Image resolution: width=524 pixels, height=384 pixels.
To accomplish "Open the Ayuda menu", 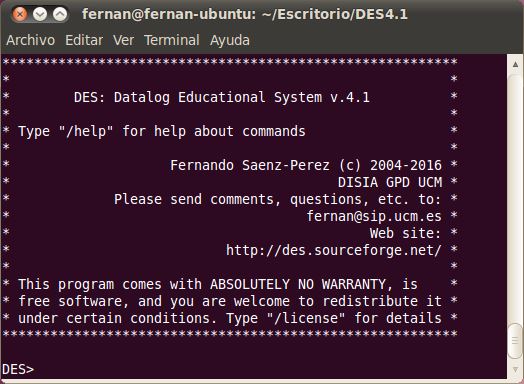I will (x=230, y=40).
